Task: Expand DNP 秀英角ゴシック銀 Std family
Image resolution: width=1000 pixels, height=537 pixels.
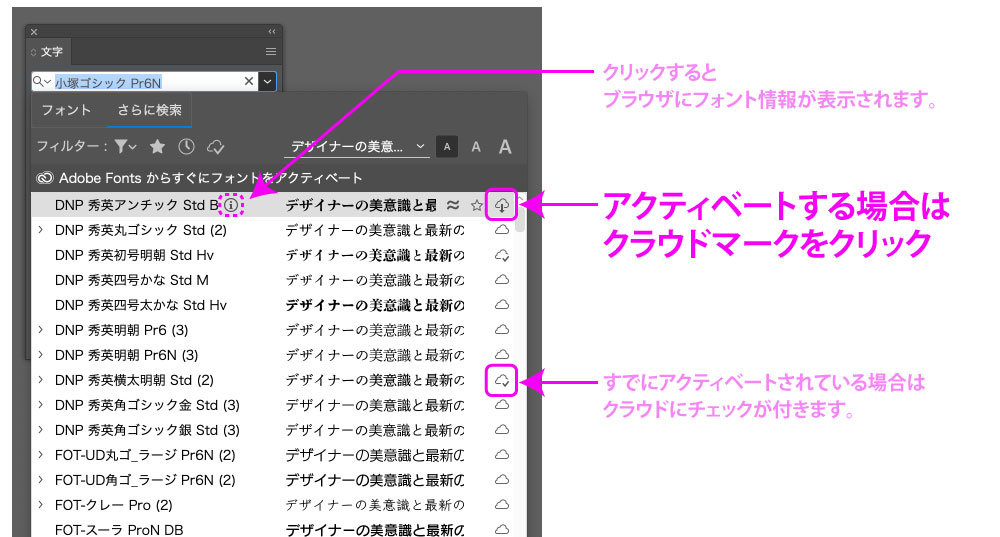Action: pos(41,430)
